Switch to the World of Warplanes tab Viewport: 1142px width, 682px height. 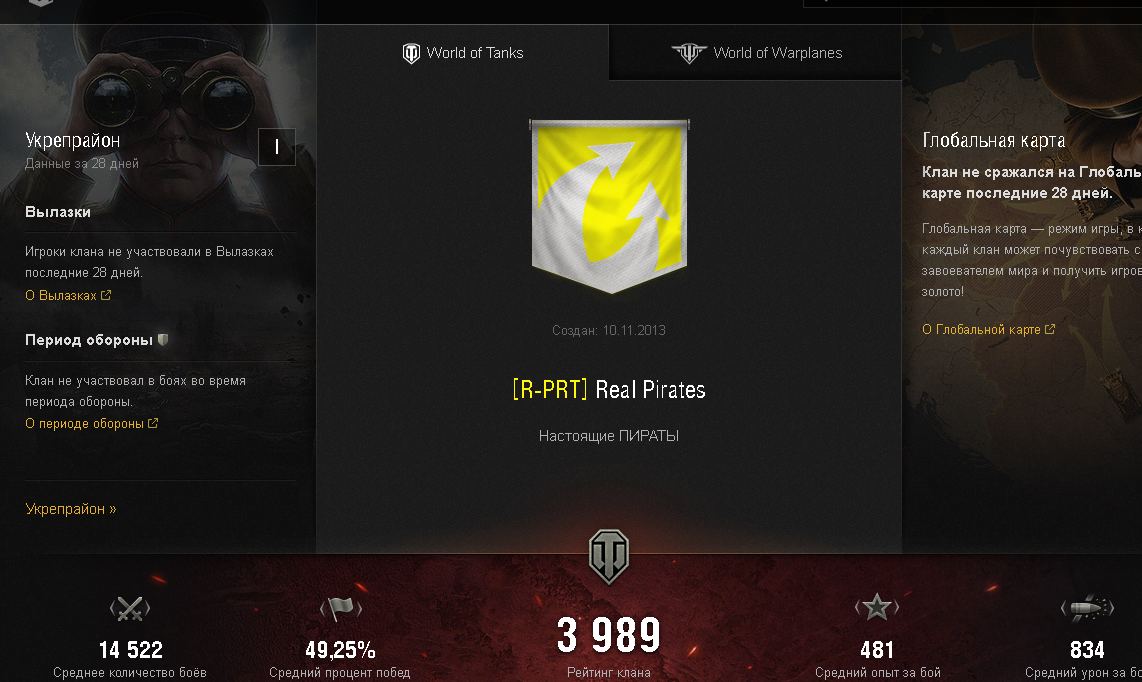(755, 52)
